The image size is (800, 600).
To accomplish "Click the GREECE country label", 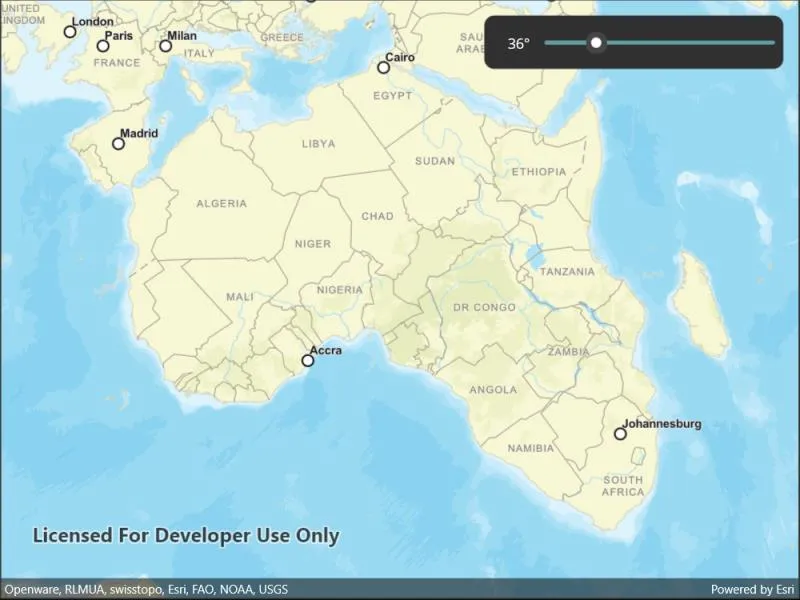I will point(282,37).
